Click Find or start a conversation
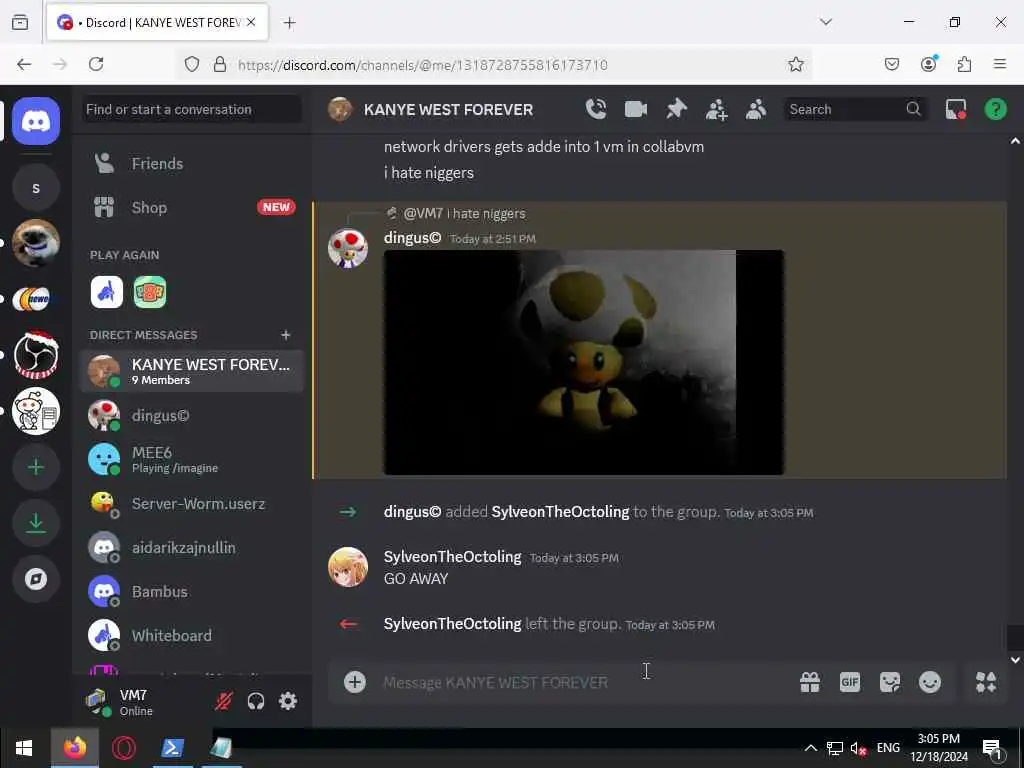This screenshot has height=768, width=1024. pos(191,109)
